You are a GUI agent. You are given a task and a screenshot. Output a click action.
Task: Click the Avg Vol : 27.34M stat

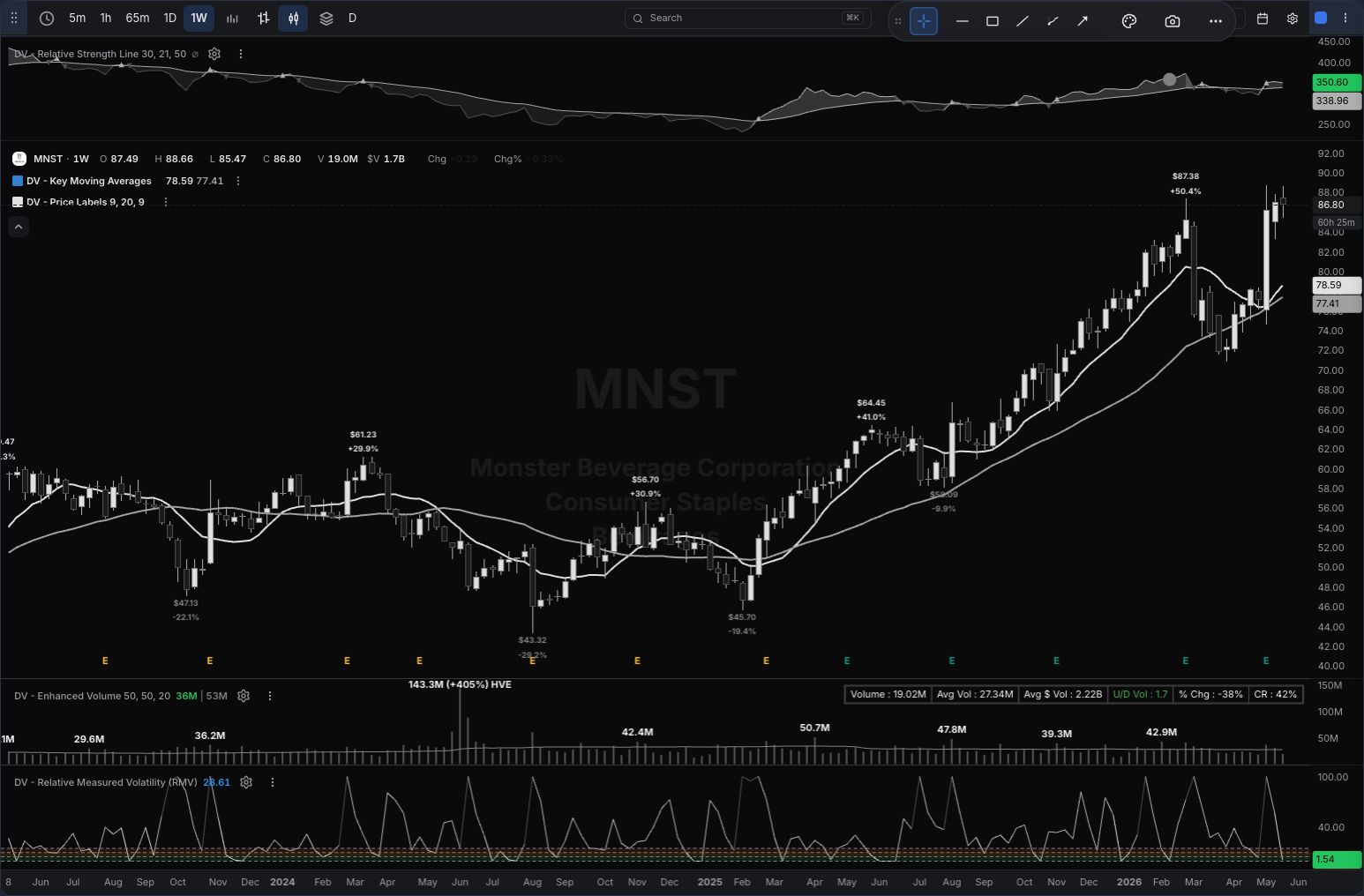[x=975, y=694]
